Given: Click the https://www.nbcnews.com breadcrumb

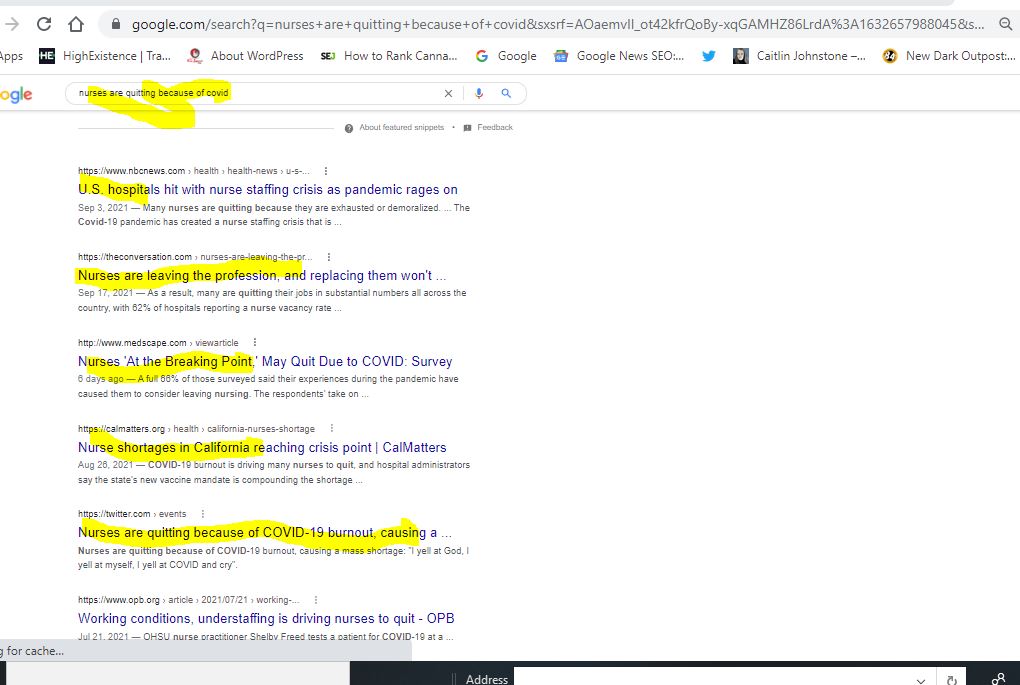Looking at the screenshot, I should pyautogui.click(x=194, y=171).
